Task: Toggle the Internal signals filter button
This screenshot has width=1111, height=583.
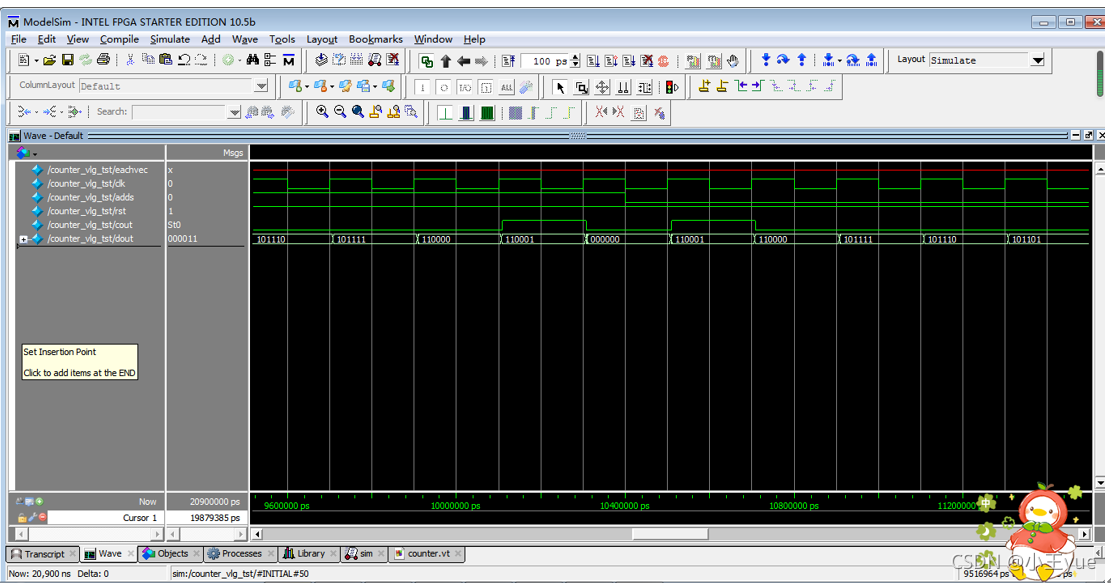Action: [x=486, y=87]
